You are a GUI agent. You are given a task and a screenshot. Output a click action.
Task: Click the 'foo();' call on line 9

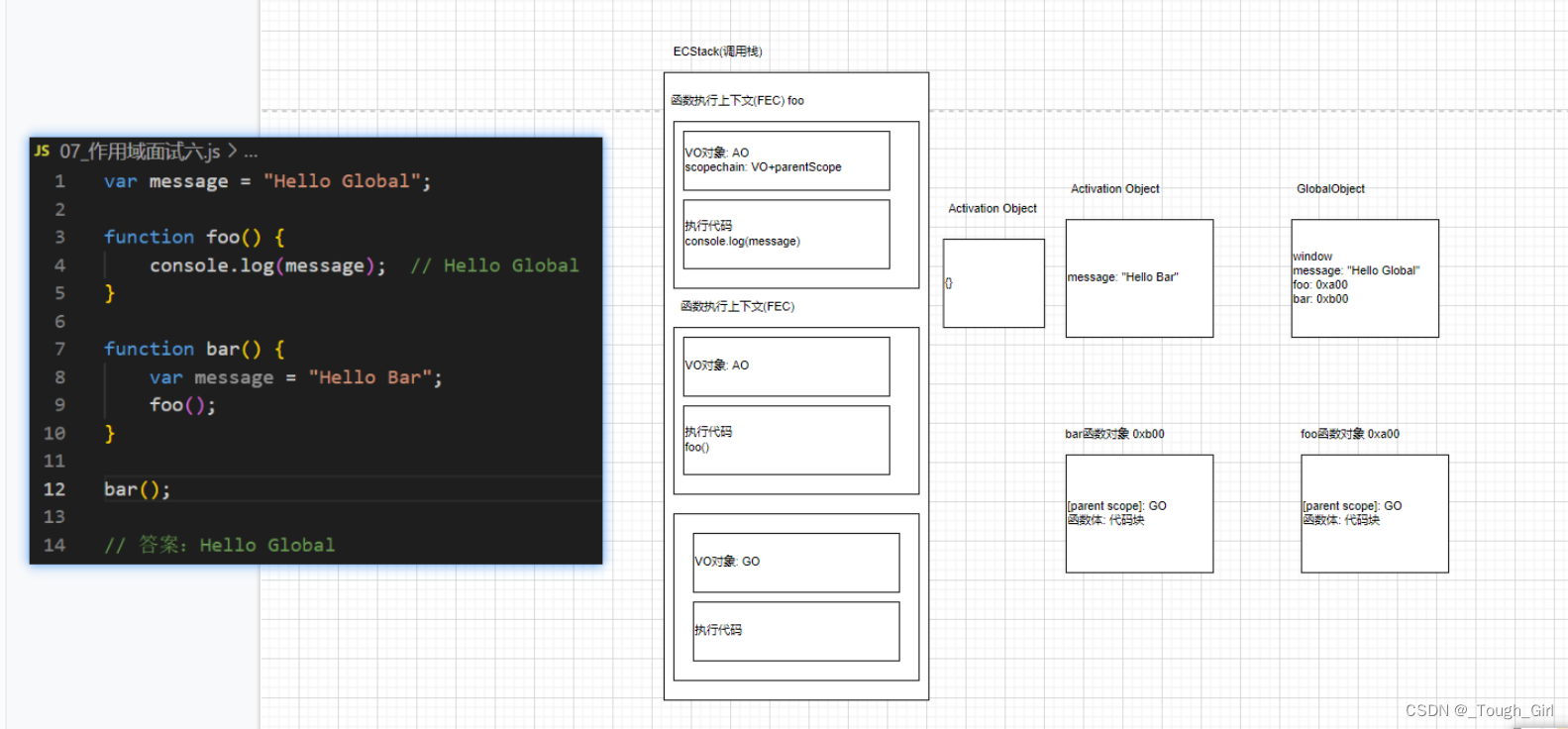pyautogui.click(x=182, y=405)
